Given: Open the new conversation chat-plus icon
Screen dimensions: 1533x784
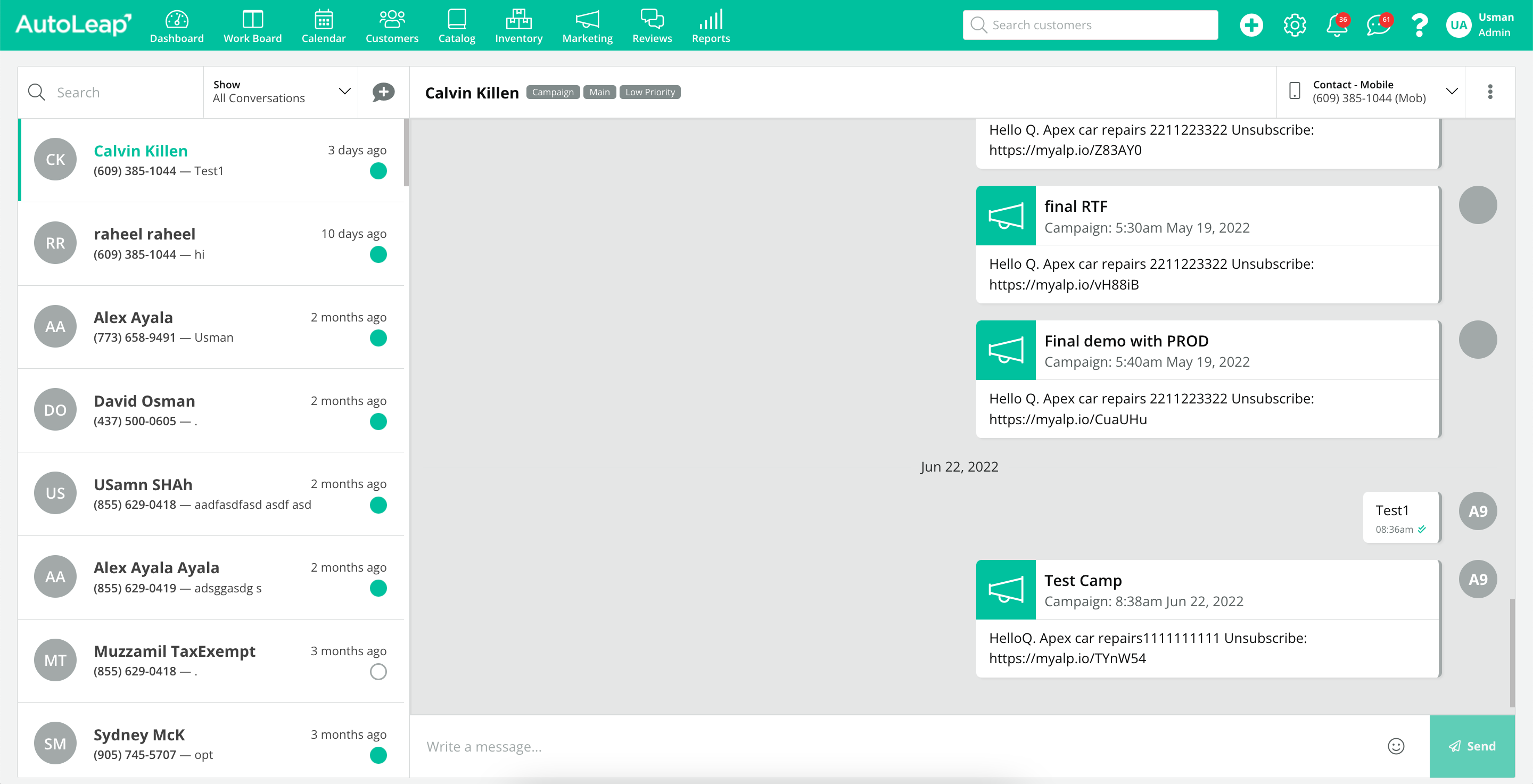Looking at the screenshot, I should click(383, 92).
